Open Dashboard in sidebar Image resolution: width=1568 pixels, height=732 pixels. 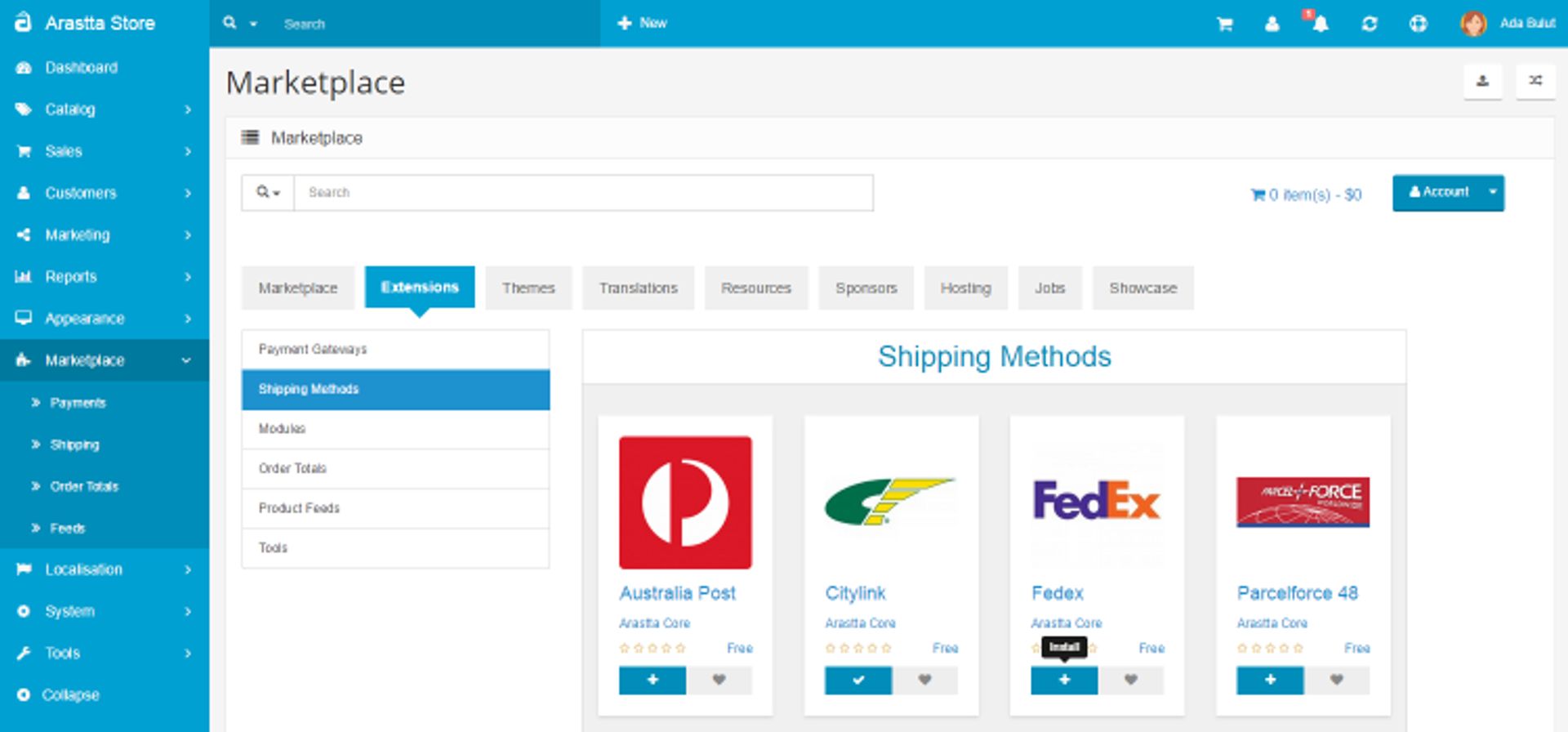pyautogui.click(x=105, y=68)
